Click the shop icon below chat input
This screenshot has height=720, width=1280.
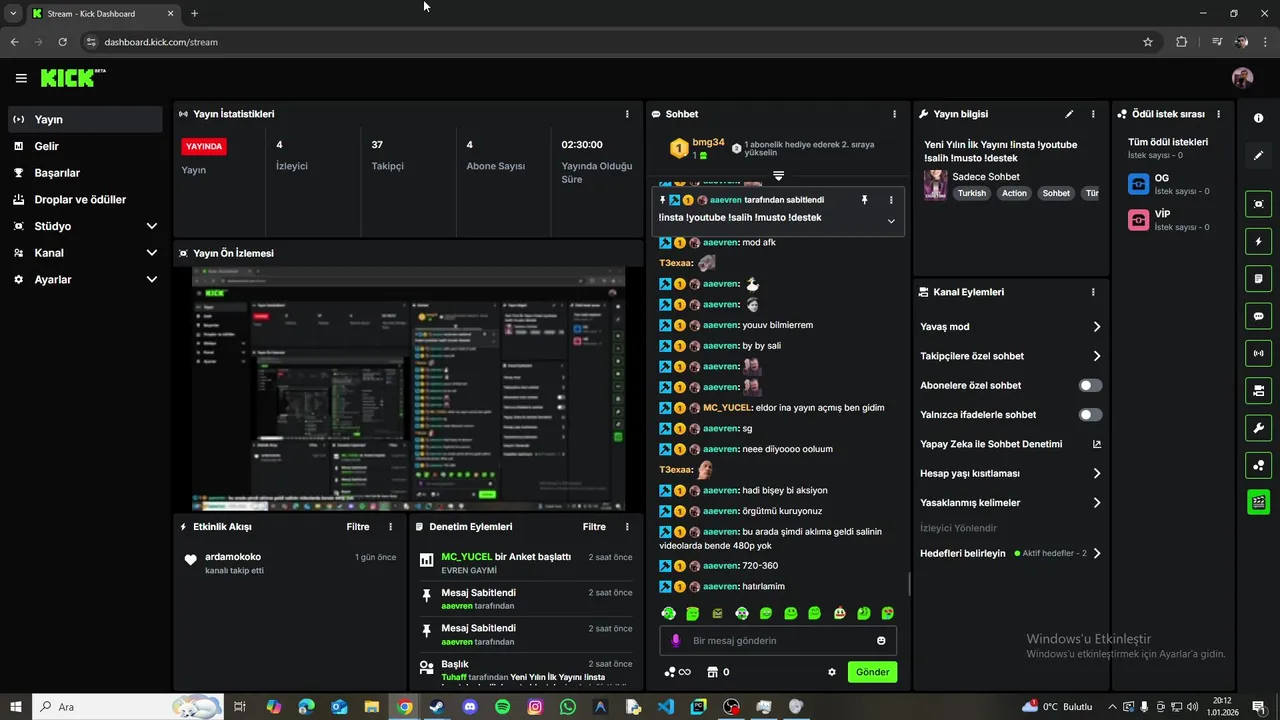(x=713, y=672)
